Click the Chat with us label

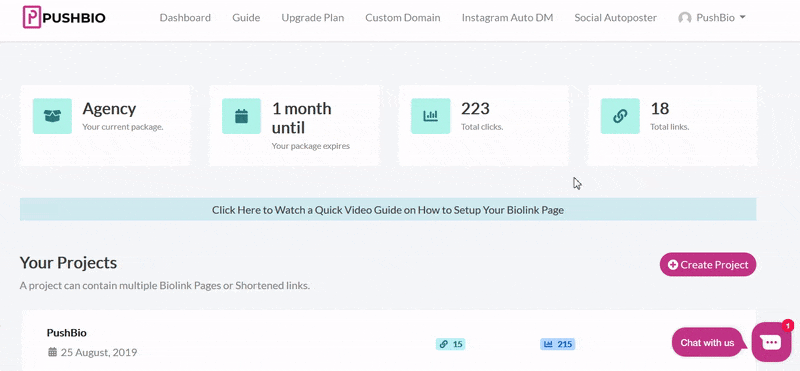(707, 342)
